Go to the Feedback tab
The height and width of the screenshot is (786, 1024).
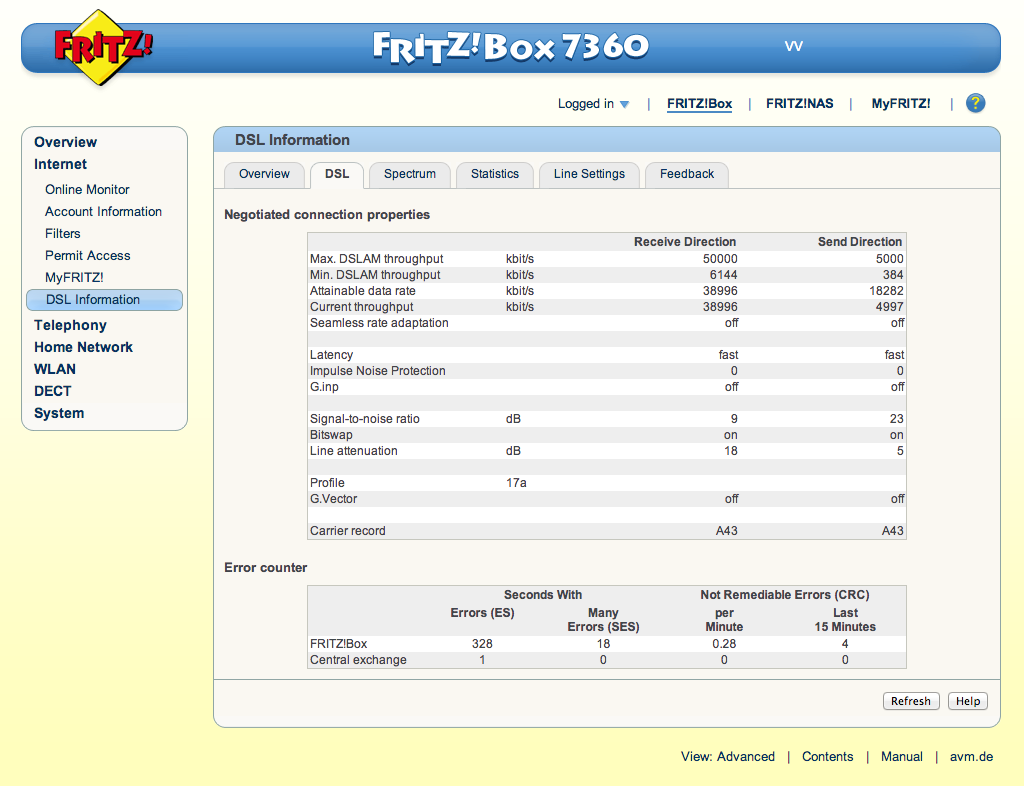(686, 174)
